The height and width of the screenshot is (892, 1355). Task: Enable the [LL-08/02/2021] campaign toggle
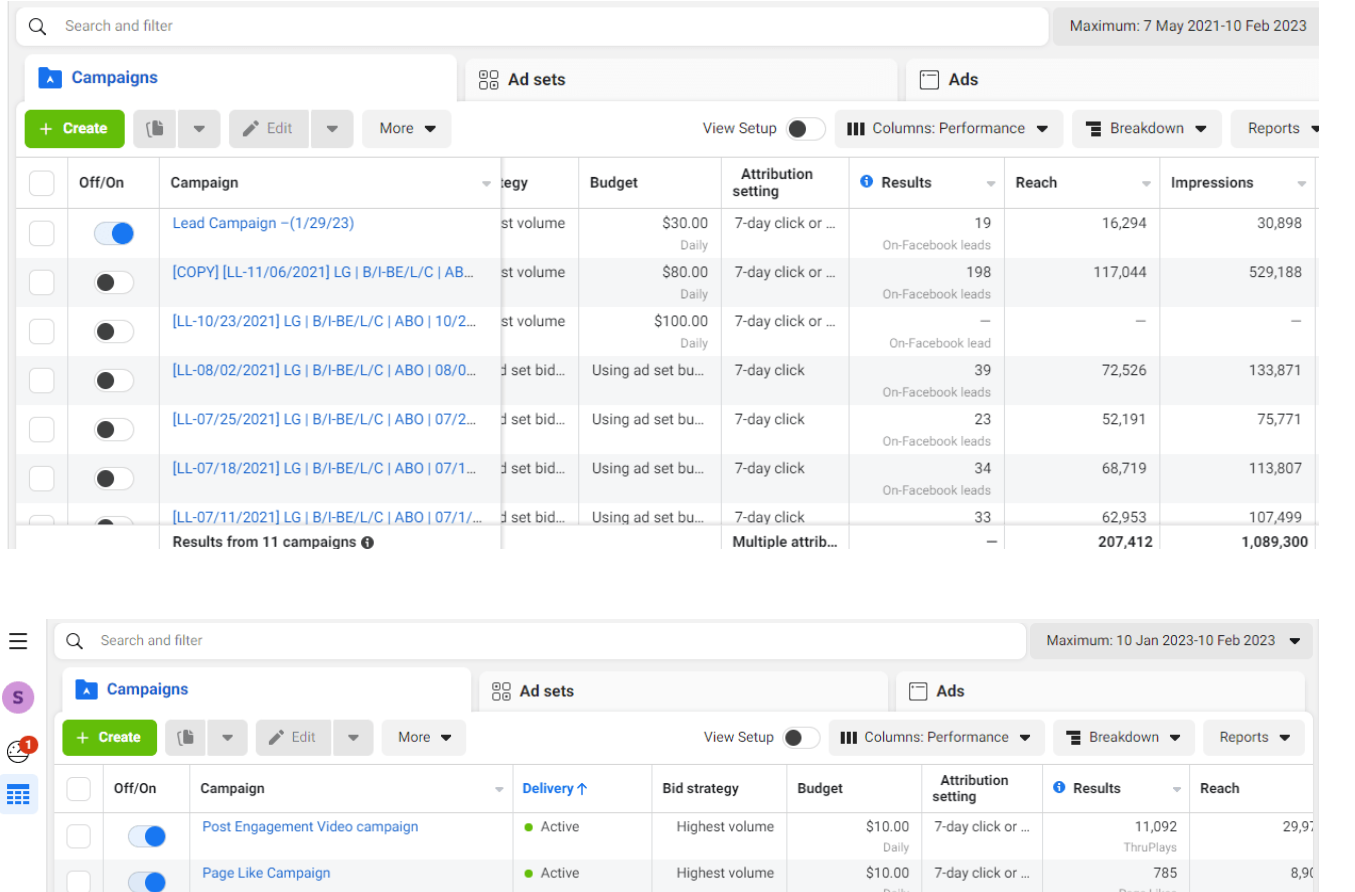(x=114, y=381)
